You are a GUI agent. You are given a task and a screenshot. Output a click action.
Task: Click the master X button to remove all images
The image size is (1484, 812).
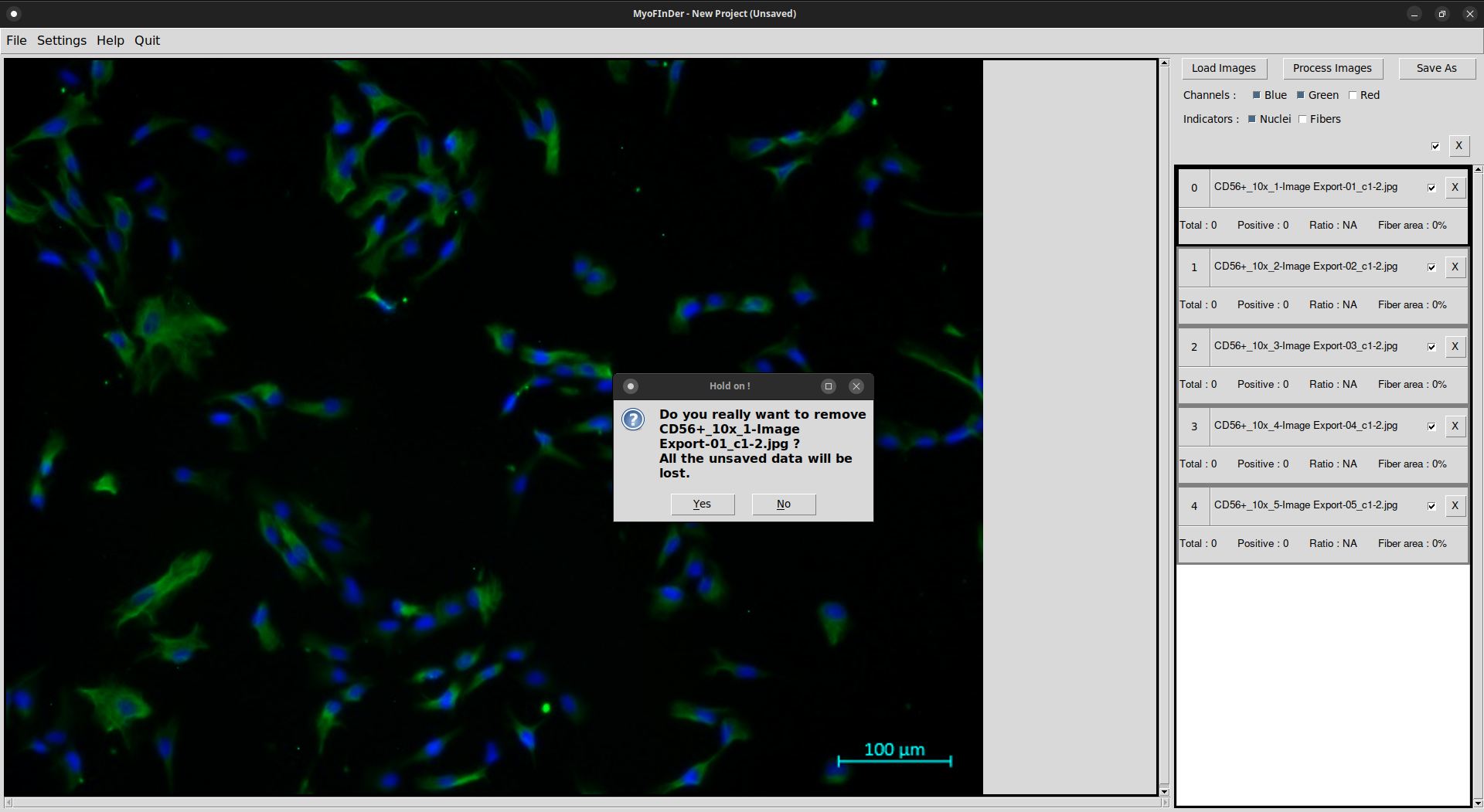[1458, 146]
